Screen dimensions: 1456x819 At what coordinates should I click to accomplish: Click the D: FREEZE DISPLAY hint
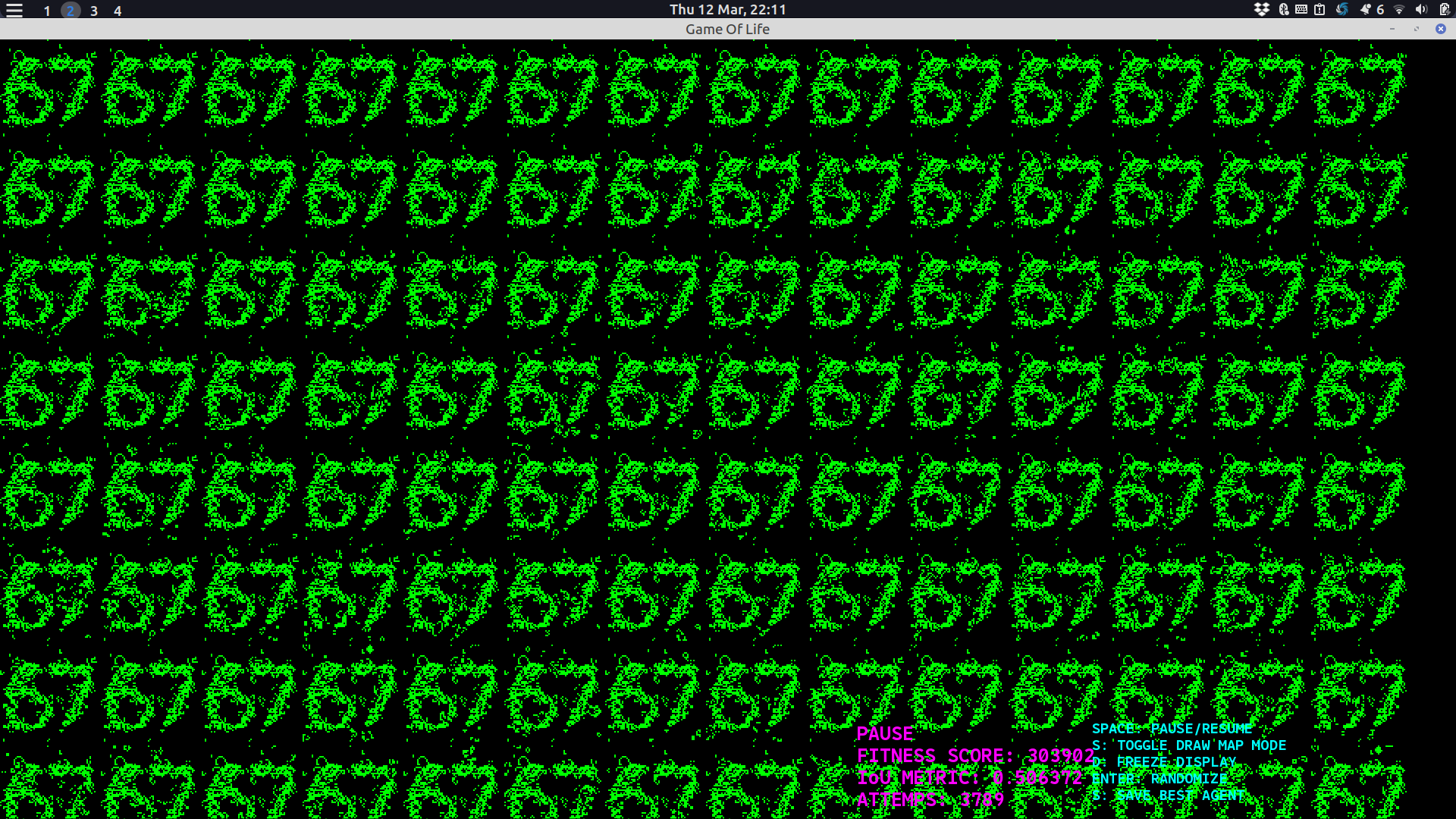click(x=1164, y=762)
